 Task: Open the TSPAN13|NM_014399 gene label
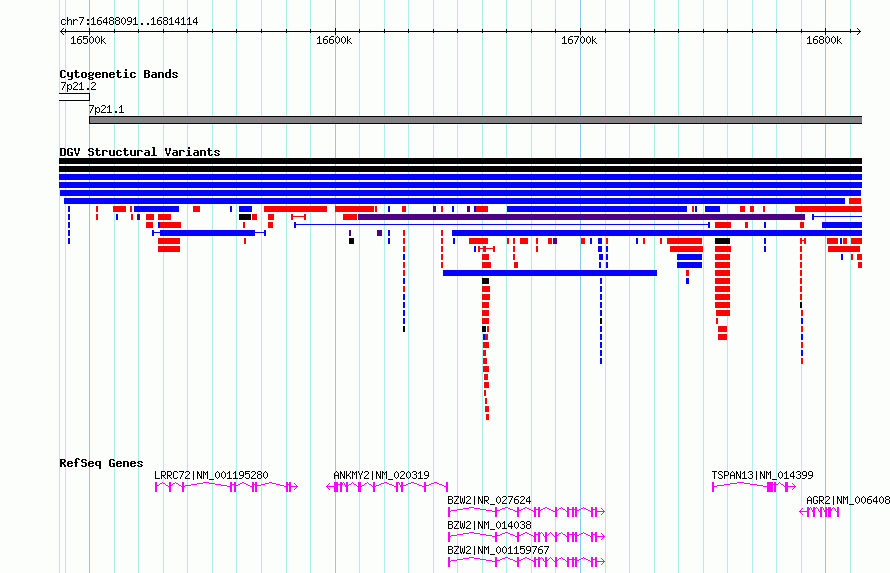(x=762, y=475)
